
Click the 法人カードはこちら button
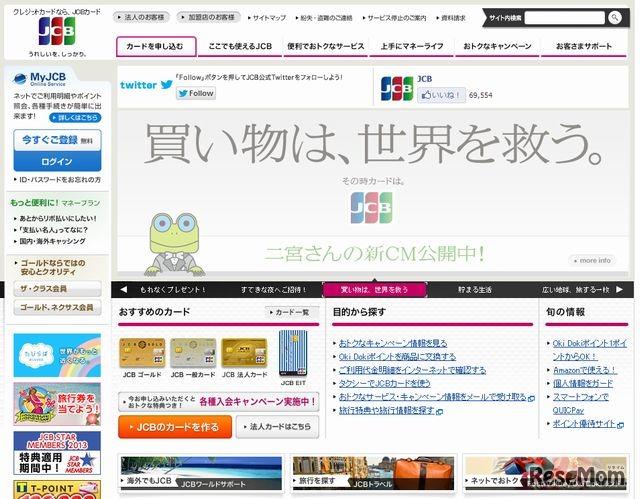[277, 427]
